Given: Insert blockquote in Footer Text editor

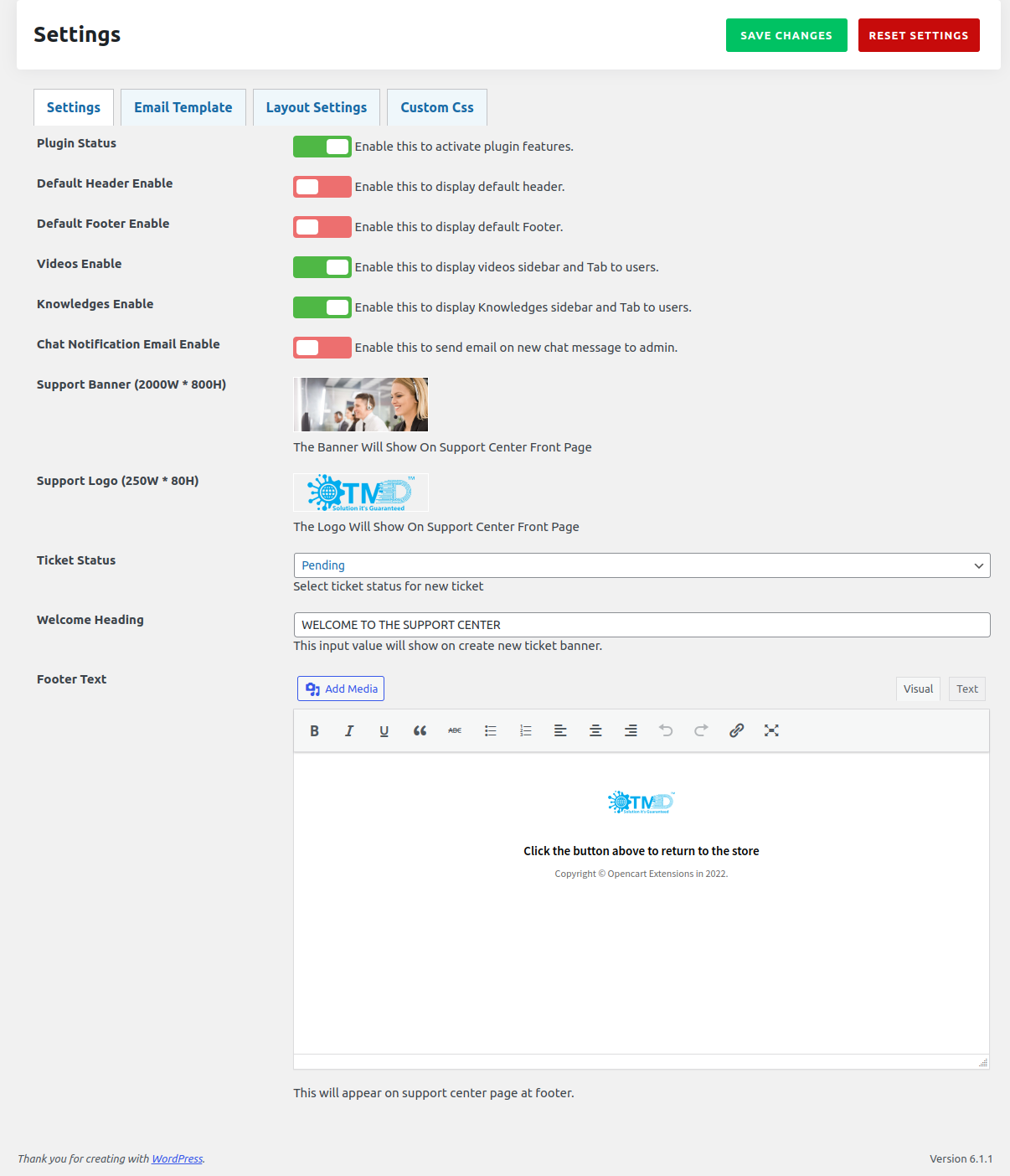Looking at the screenshot, I should (420, 730).
